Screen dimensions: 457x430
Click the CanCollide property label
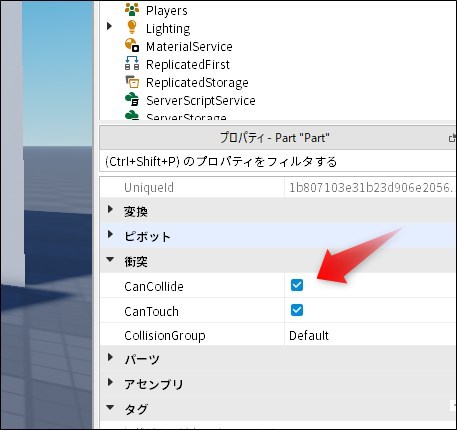[154, 286]
